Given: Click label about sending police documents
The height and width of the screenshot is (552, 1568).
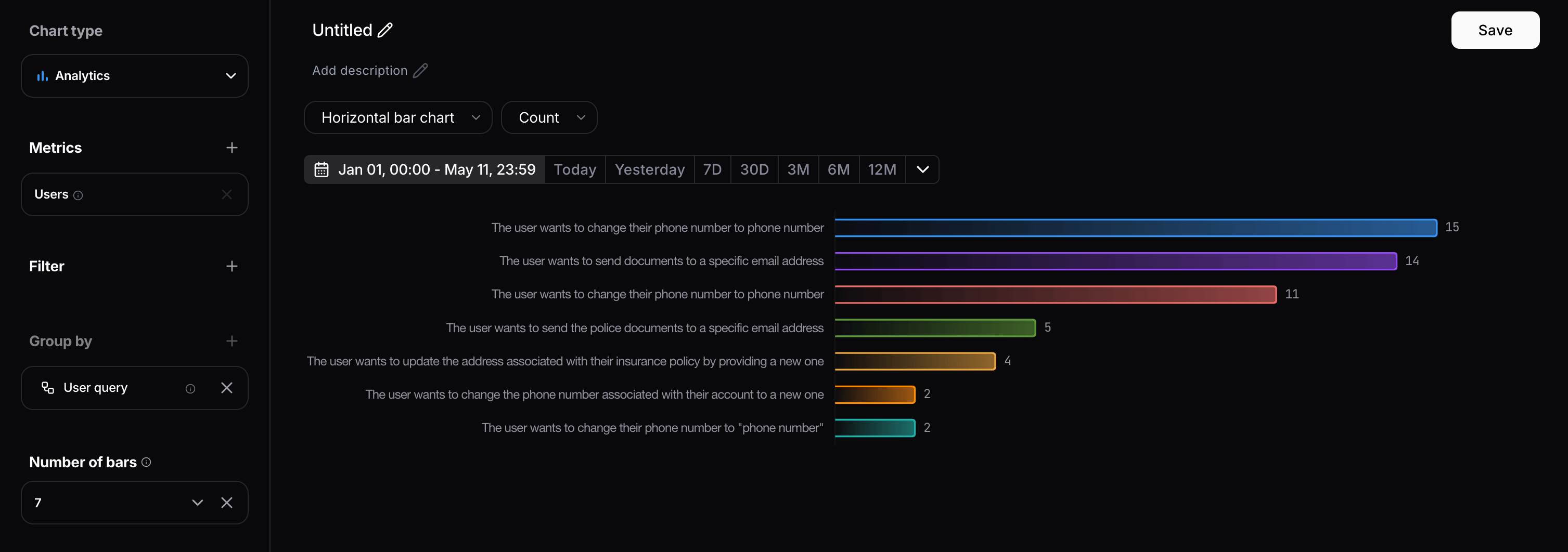Looking at the screenshot, I should point(635,328).
